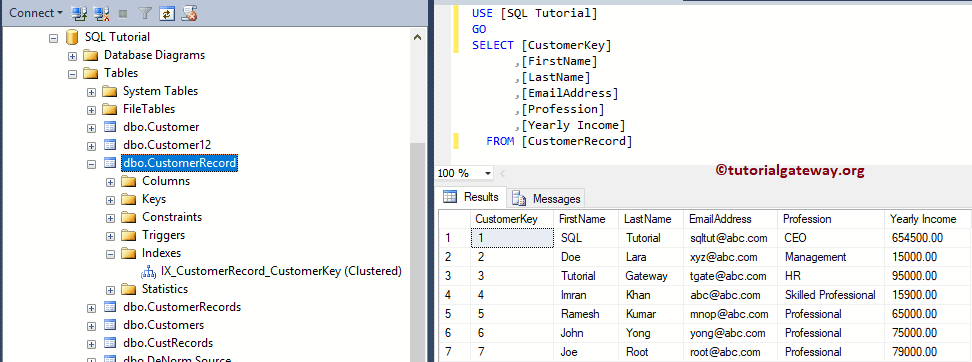Select the dbo.CustomerRecord tree item label
The height and width of the screenshot is (362, 972).
point(179,163)
